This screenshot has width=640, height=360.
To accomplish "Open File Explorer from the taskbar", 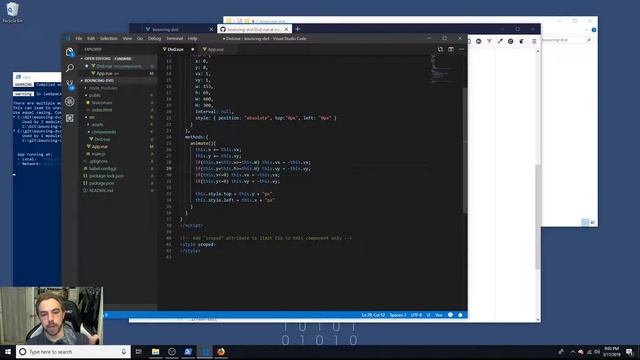I will [156, 351].
